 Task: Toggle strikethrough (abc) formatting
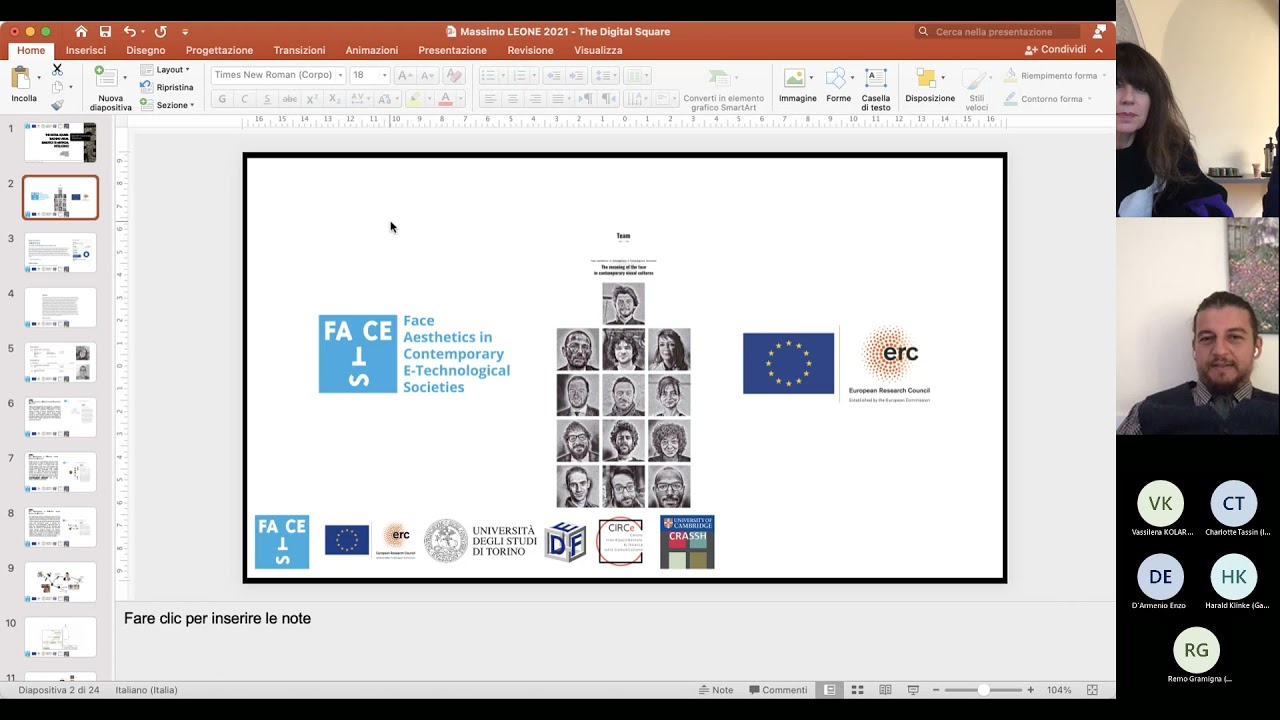(x=289, y=99)
